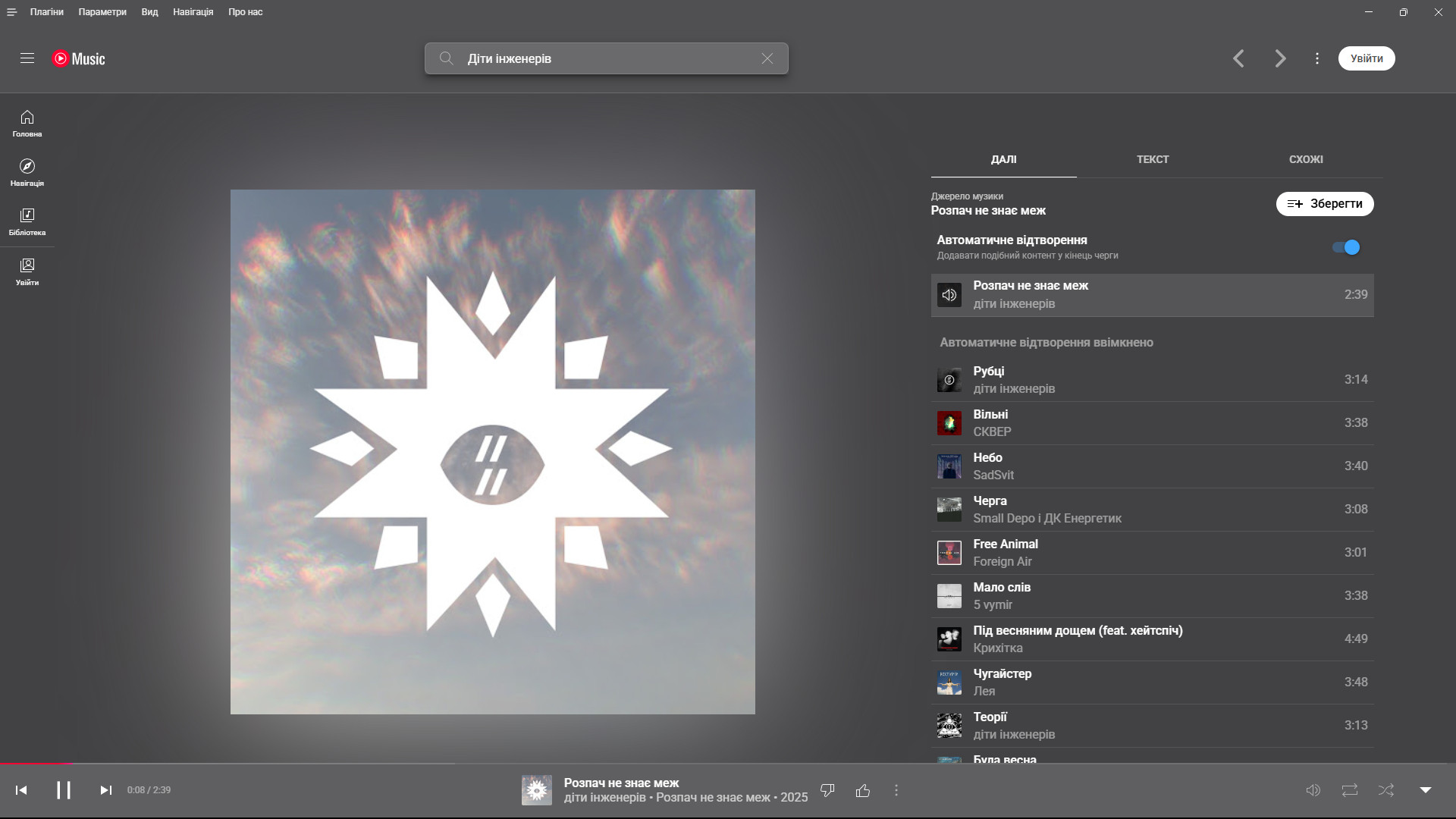The image size is (1456, 819).
Task: Click sidebar Увійти sign-in icon
Action: click(27, 271)
